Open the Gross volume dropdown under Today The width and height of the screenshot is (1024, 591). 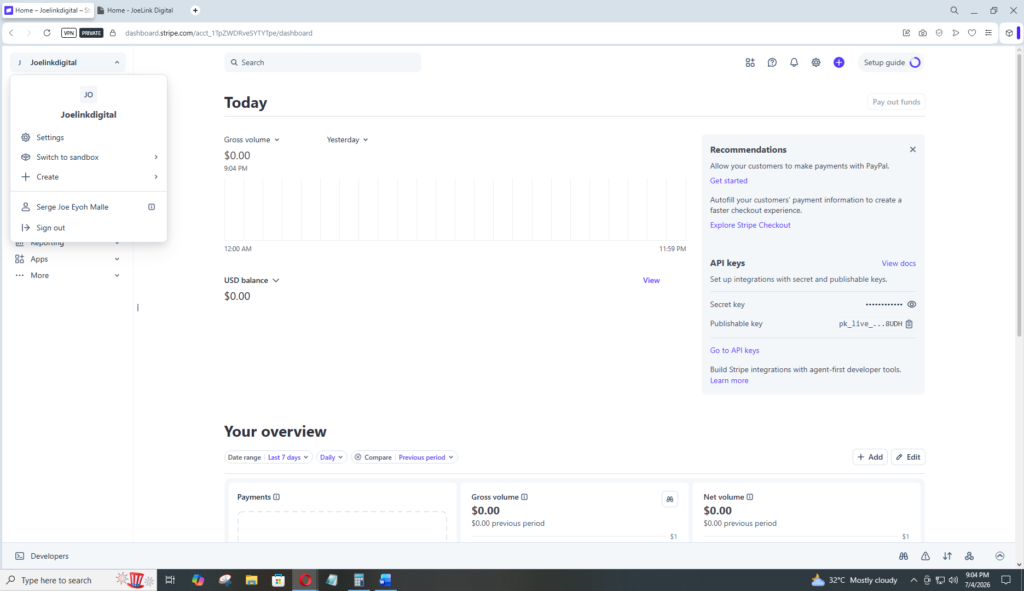coord(251,140)
